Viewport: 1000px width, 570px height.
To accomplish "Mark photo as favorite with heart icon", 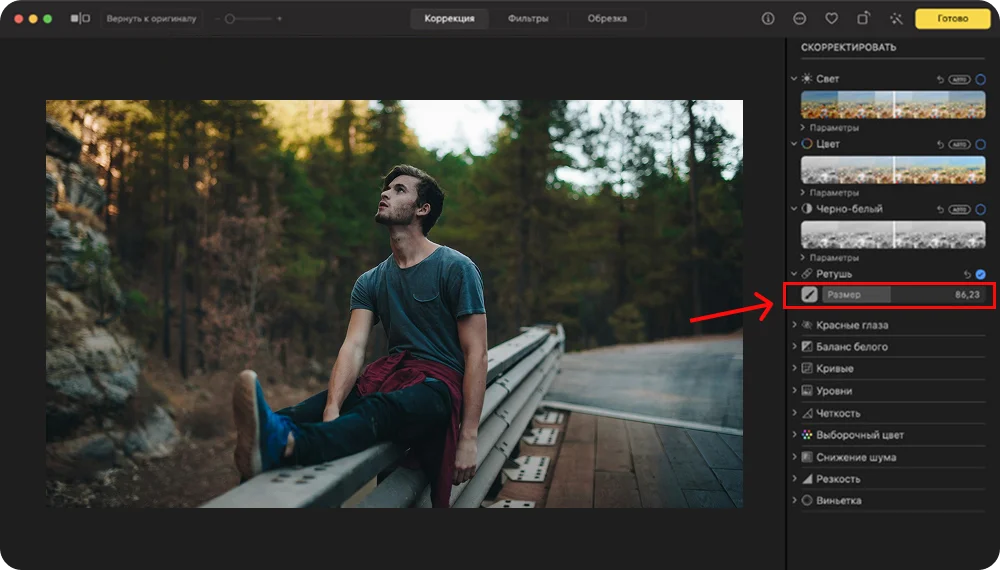I will point(831,18).
